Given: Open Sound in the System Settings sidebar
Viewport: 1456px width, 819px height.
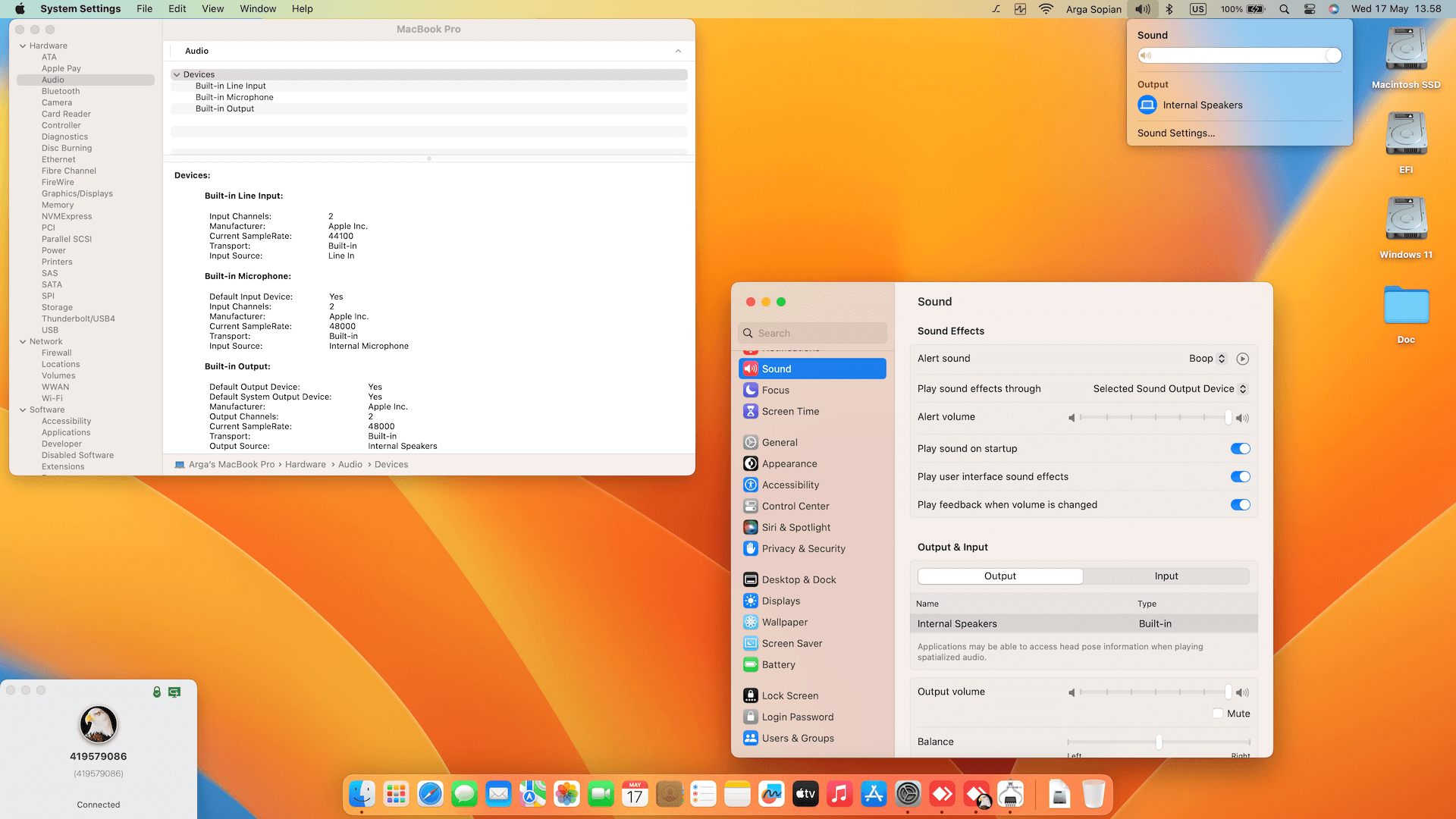Looking at the screenshot, I should [812, 369].
